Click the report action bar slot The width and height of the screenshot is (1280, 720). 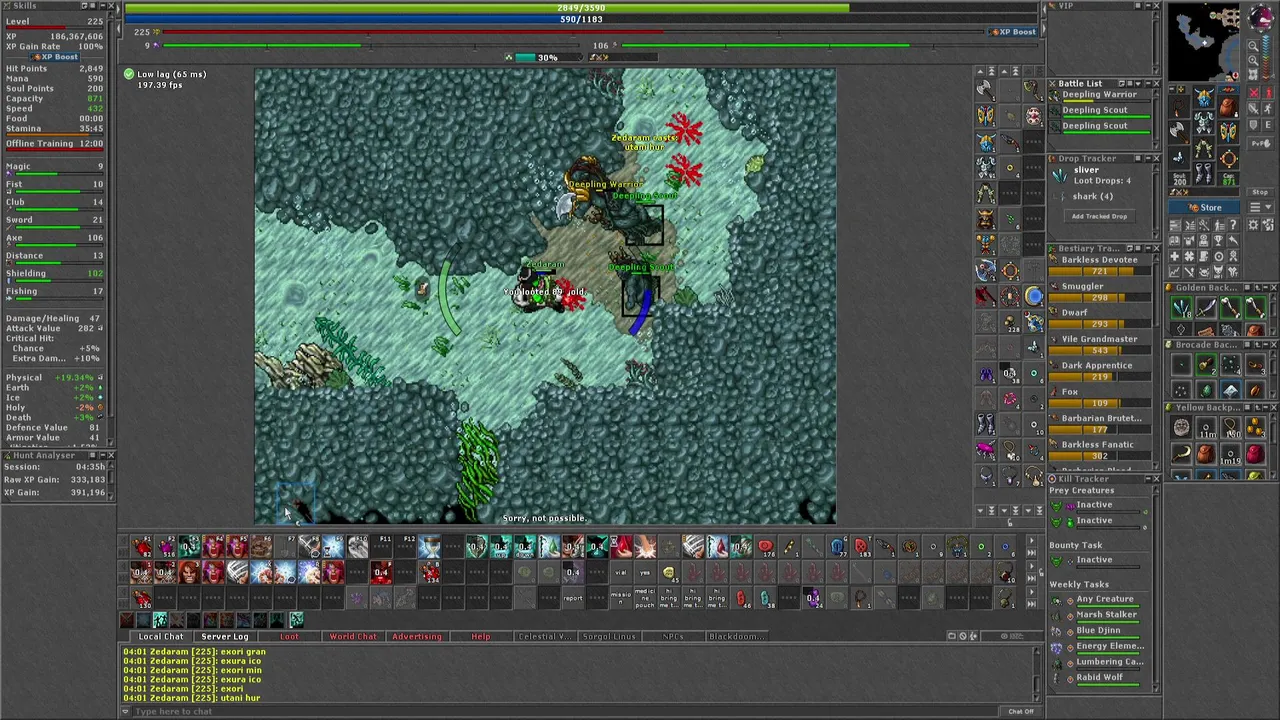coord(573,597)
